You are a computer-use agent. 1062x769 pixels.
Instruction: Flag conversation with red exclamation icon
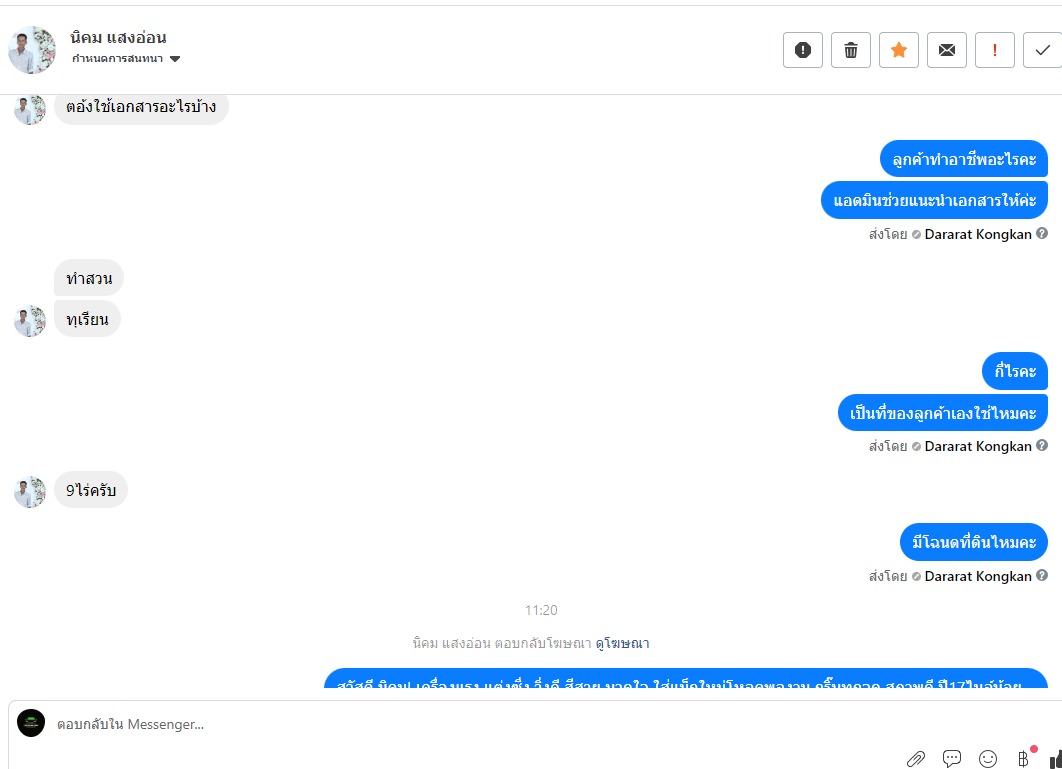point(994,50)
